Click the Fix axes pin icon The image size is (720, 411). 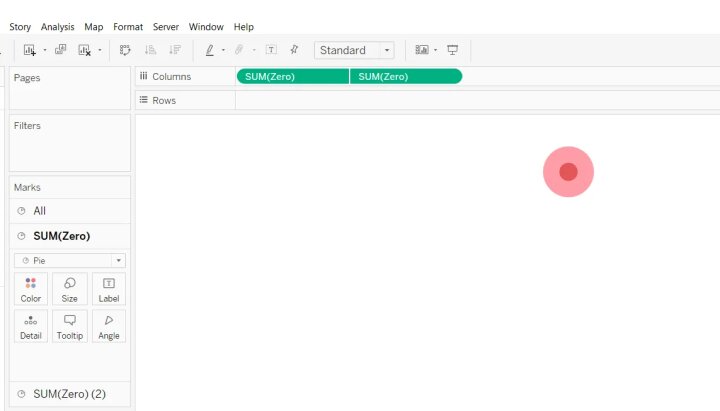[294, 50]
